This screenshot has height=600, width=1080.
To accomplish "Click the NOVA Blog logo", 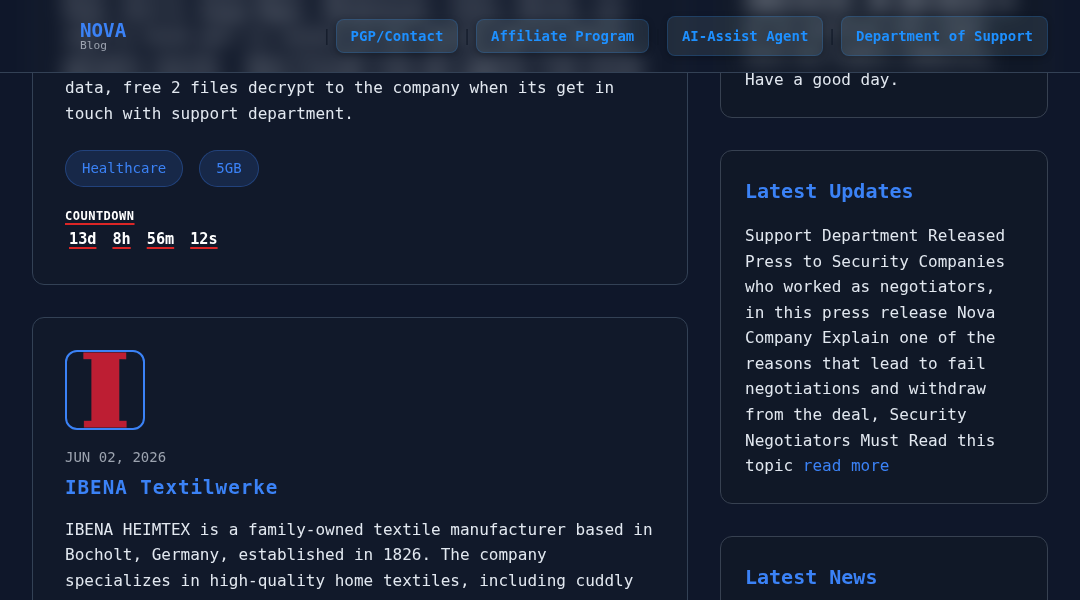I will (x=103, y=36).
